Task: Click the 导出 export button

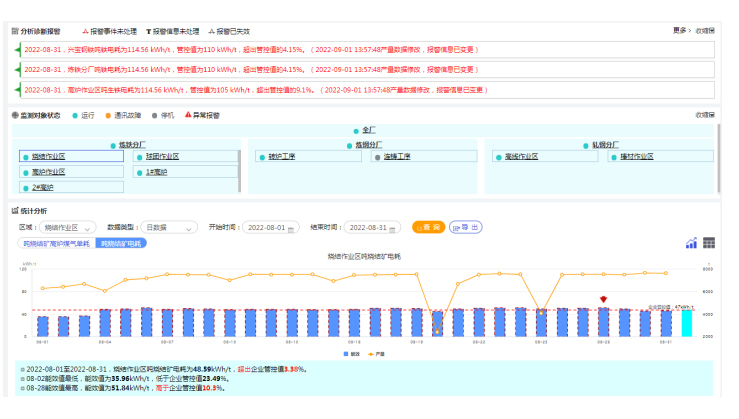Action: pos(465,227)
